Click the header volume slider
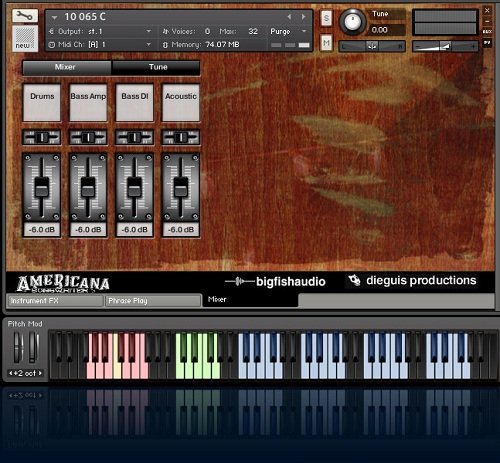Viewport: 500px width, 463px height. click(x=446, y=47)
